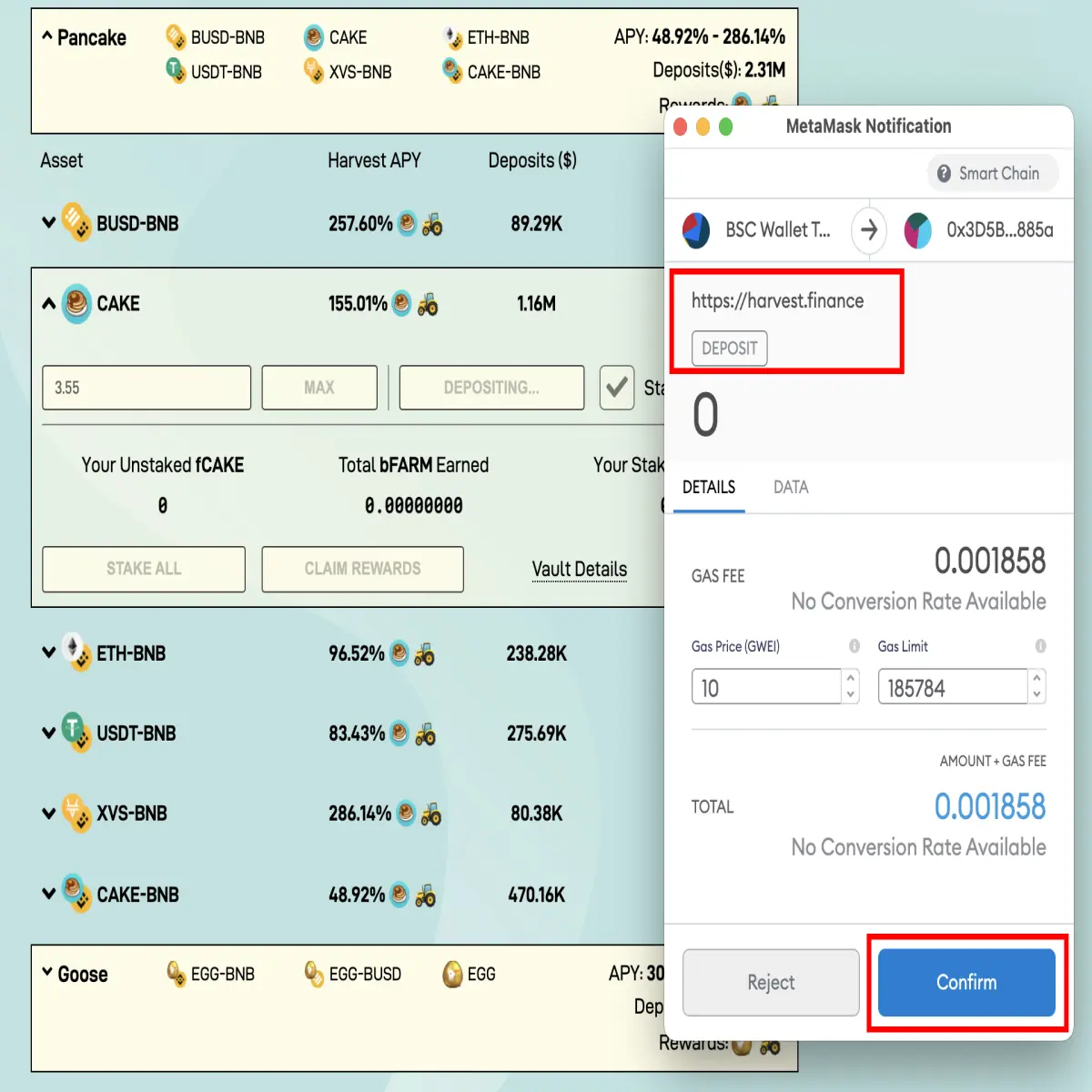Viewport: 1092px width, 1092px height.
Task: Click the Gas Price (GWEI) input field
Action: point(766,687)
